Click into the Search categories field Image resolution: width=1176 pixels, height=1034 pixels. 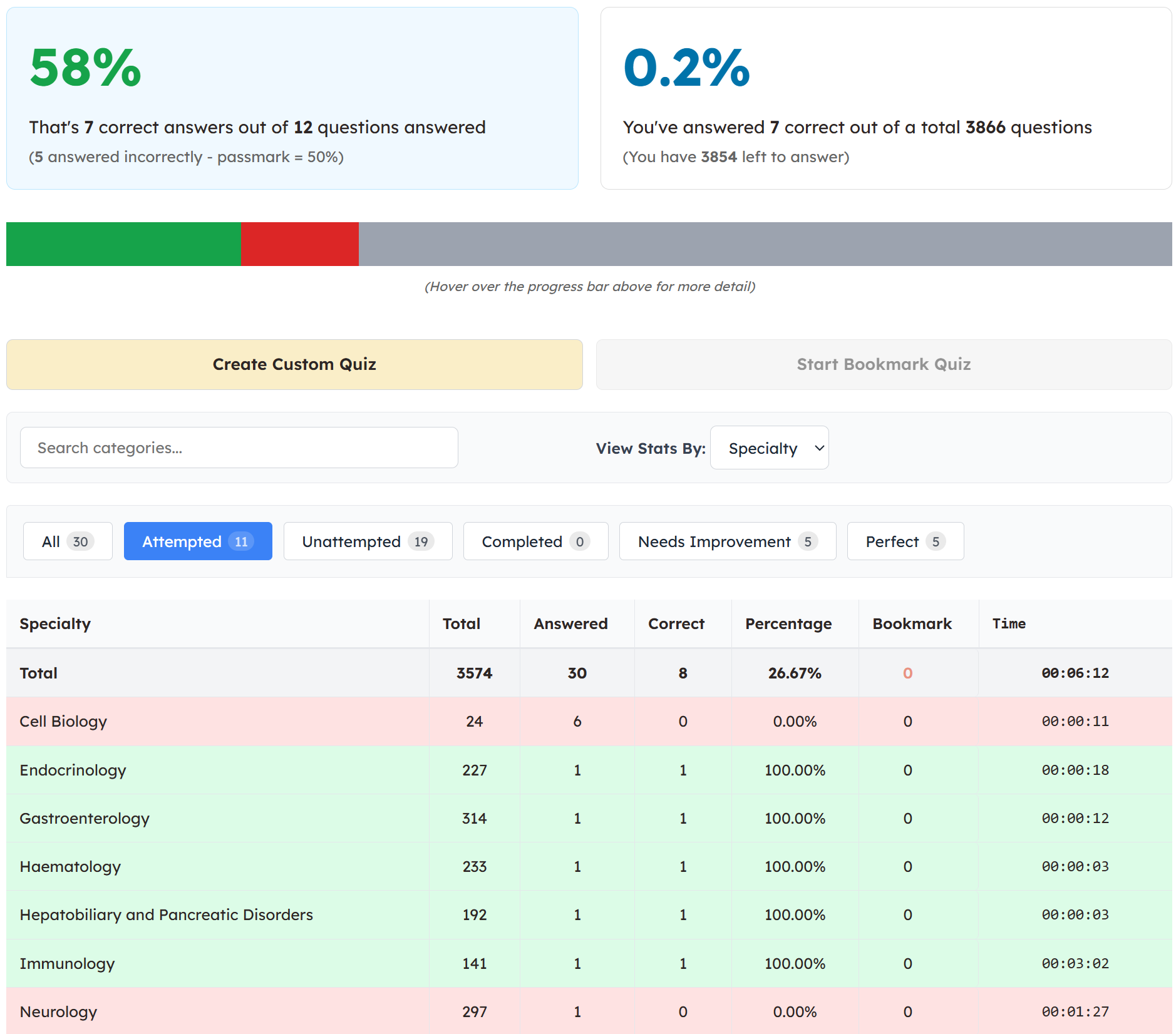click(x=239, y=448)
